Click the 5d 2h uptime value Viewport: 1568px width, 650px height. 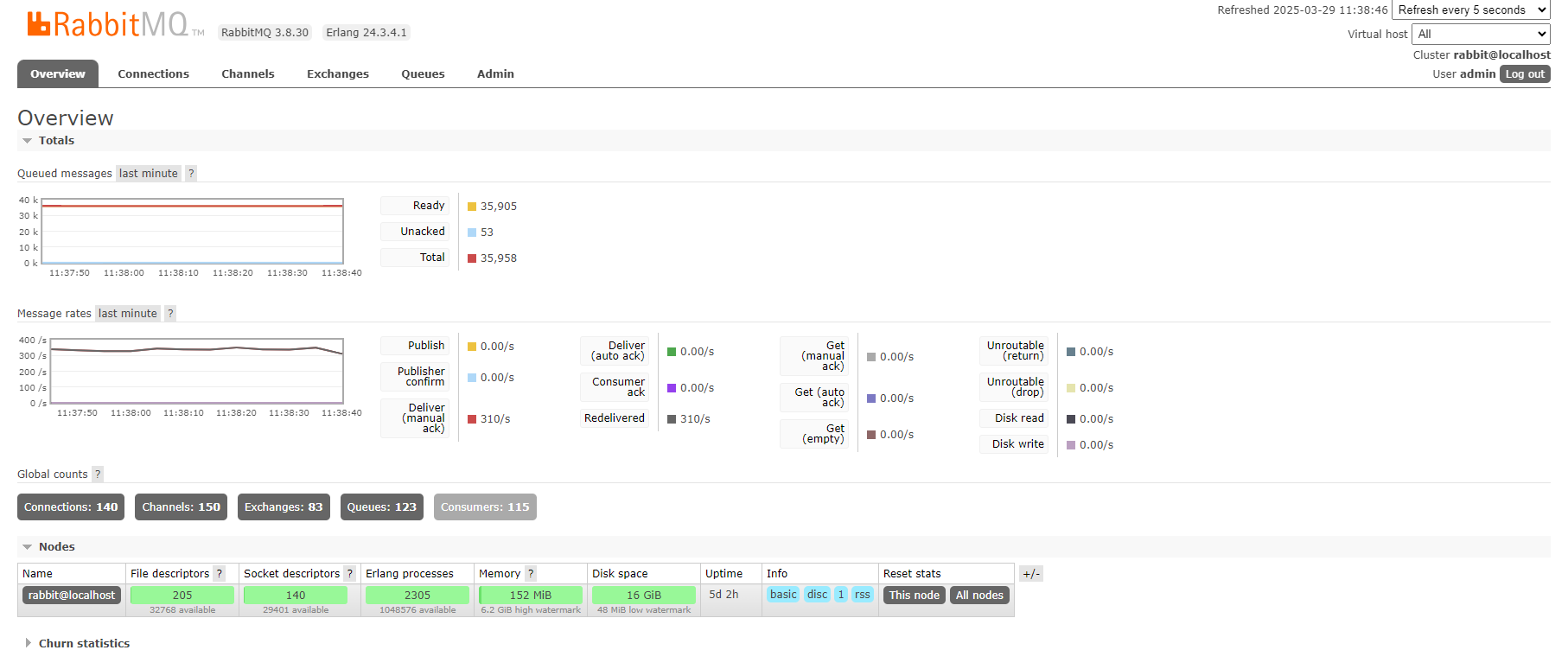click(723, 595)
